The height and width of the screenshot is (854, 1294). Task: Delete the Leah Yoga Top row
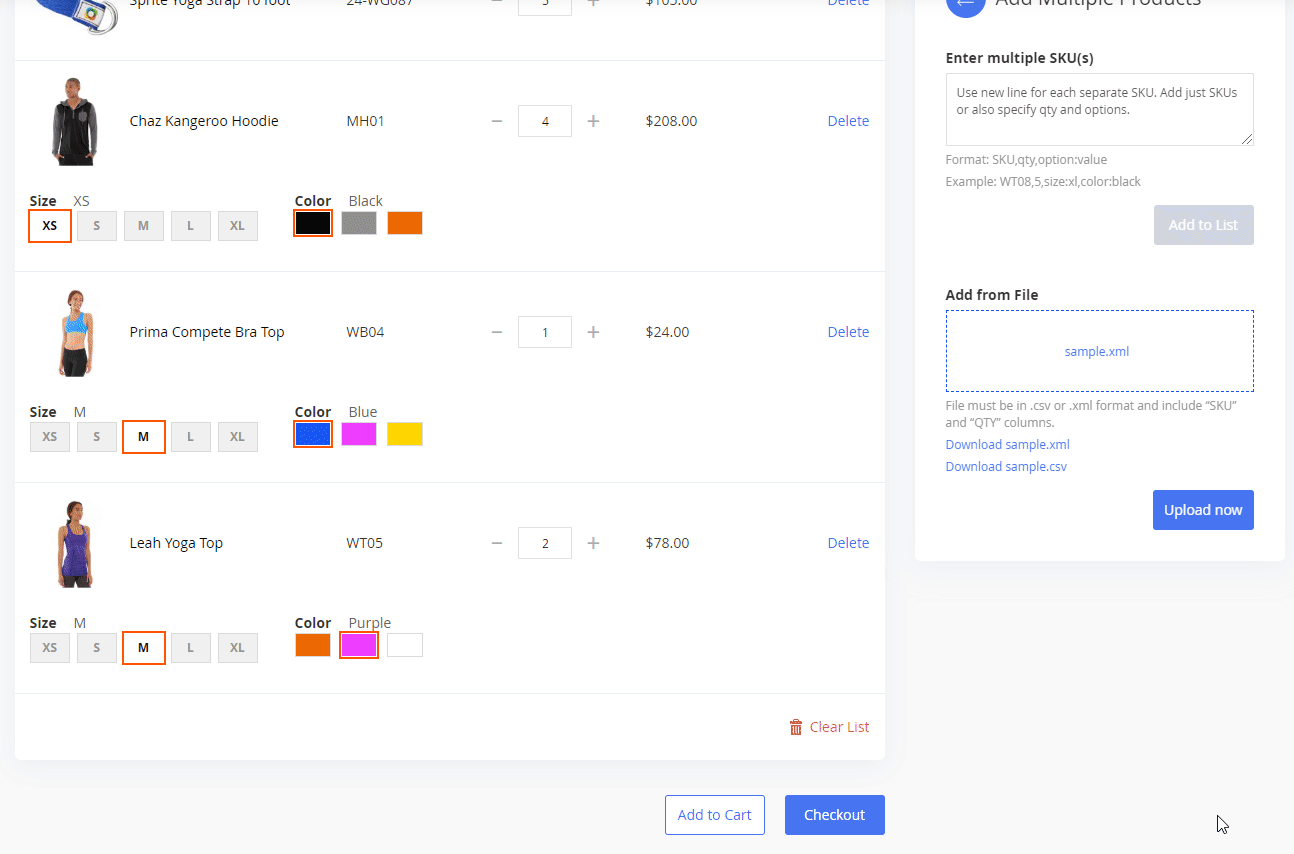tap(848, 543)
